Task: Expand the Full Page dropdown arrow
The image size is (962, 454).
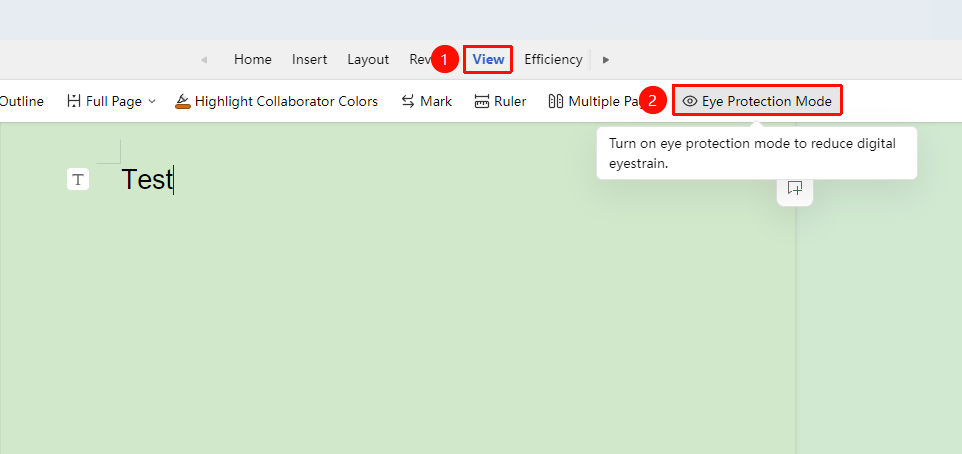Action: click(152, 101)
